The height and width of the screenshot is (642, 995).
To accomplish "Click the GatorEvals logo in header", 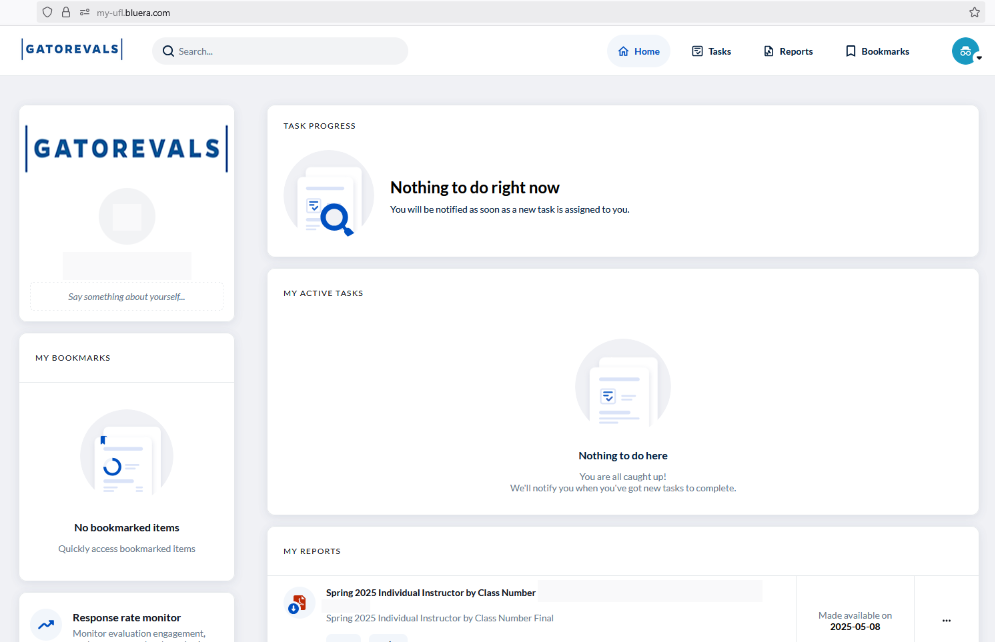I will pyautogui.click(x=72, y=49).
